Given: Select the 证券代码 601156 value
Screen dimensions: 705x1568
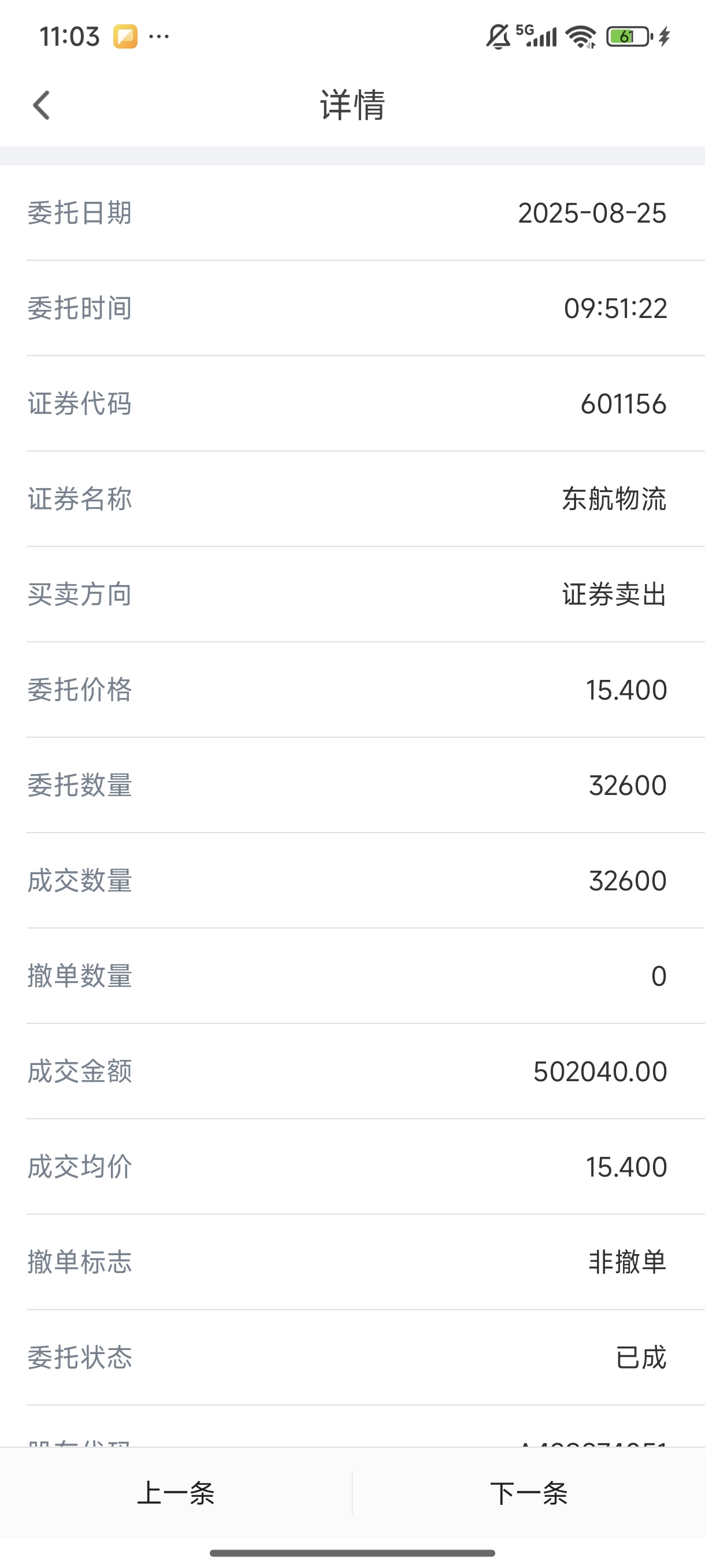Looking at the screenshot, I should [x=624, y=404].
